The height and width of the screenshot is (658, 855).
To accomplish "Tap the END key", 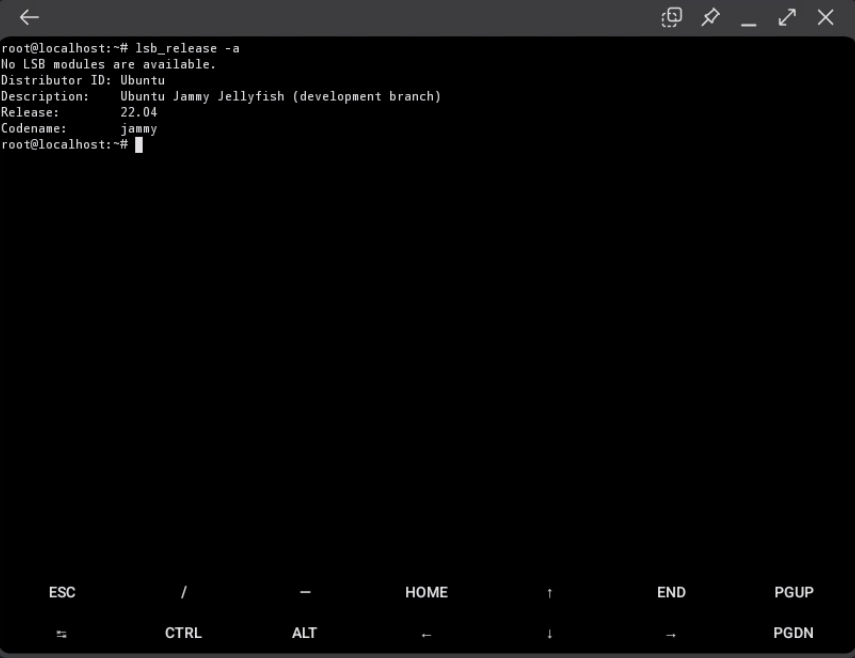I will click(671, 593).
